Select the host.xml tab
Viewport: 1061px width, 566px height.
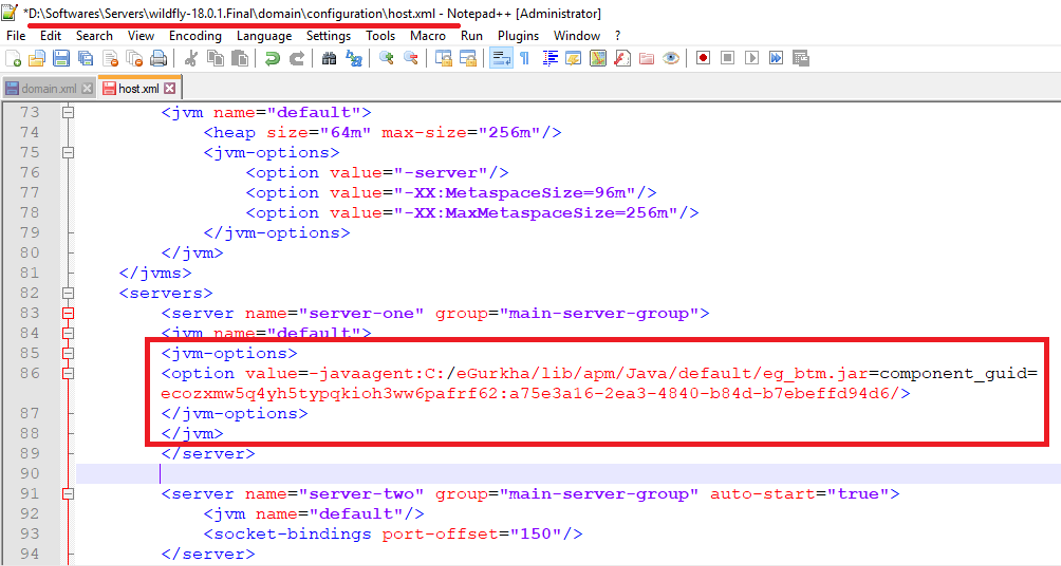139,89
